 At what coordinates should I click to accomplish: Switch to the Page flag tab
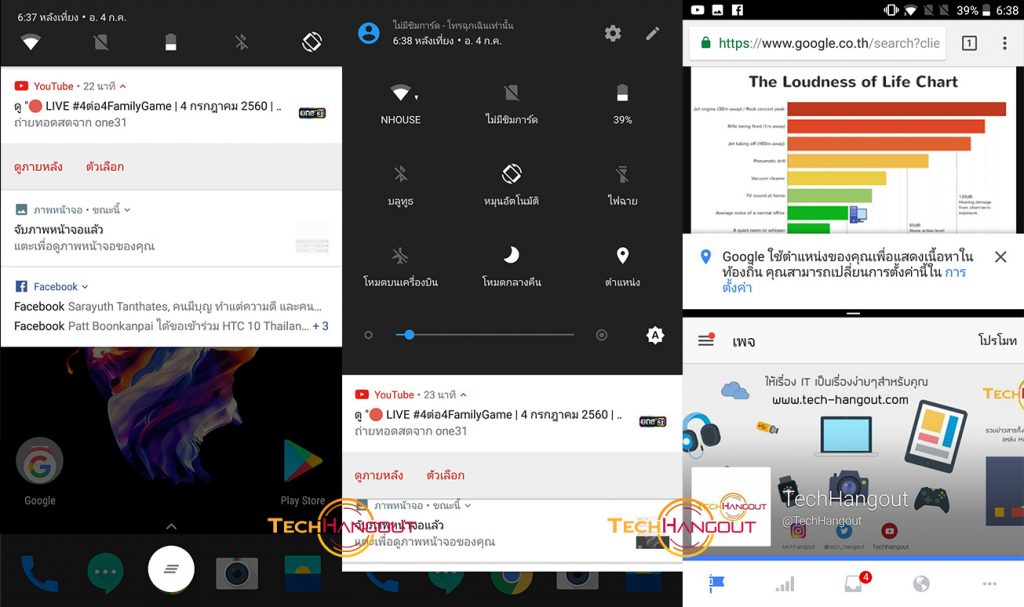point(717,583)
